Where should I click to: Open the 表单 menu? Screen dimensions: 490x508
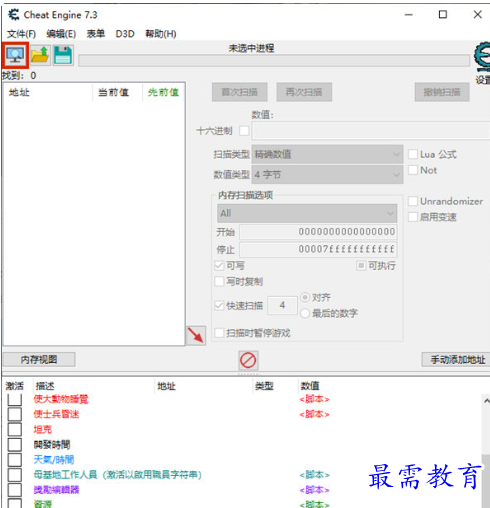pos(96,34)
